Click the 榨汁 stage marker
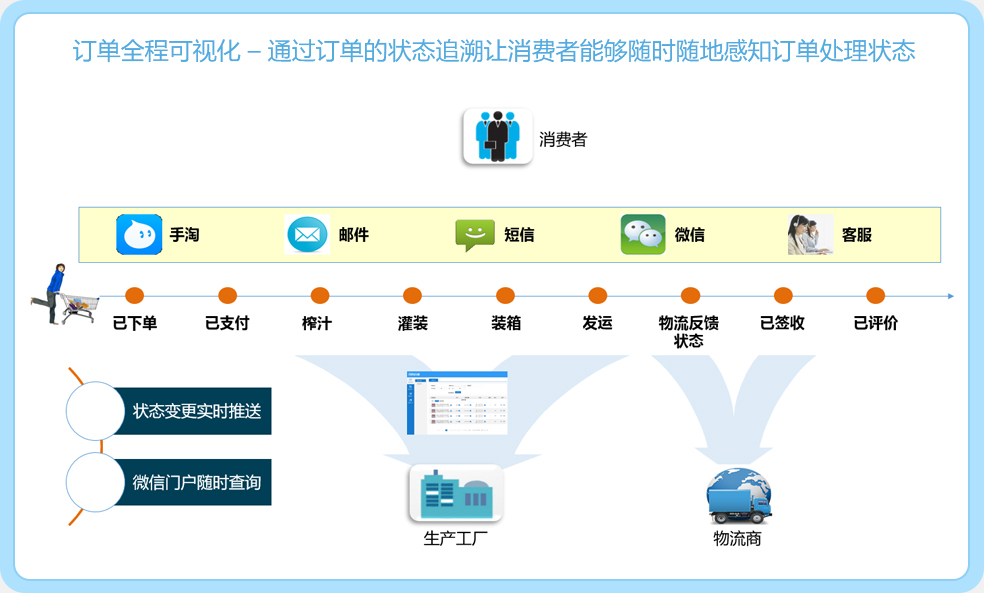The image size is (984, 593). point(320,296)
